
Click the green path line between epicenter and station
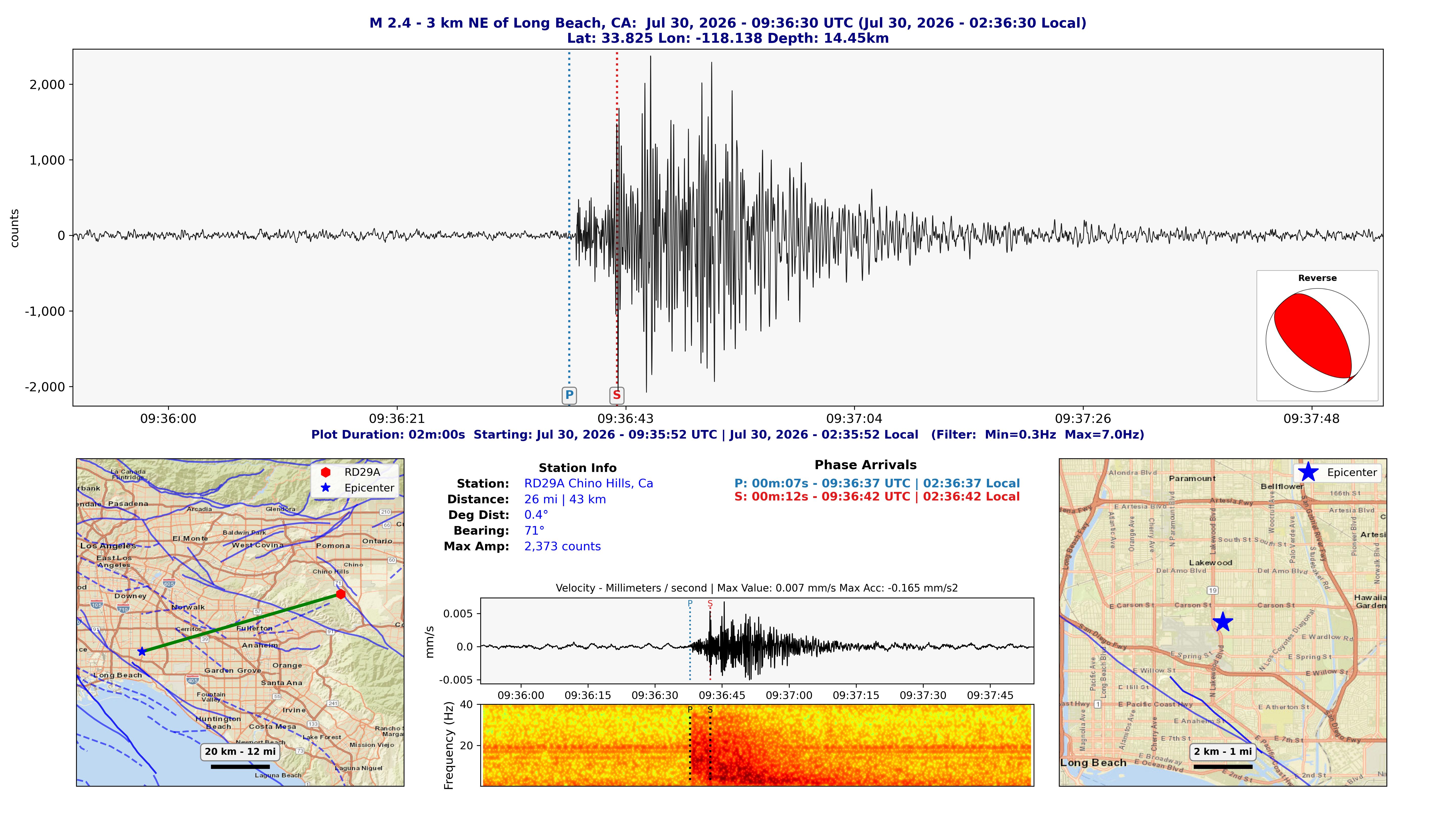pos(241,623)
